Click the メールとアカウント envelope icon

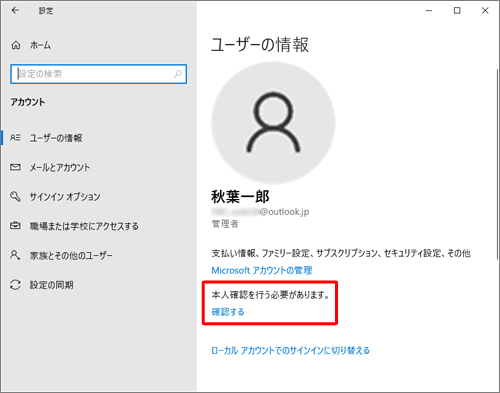15,167
